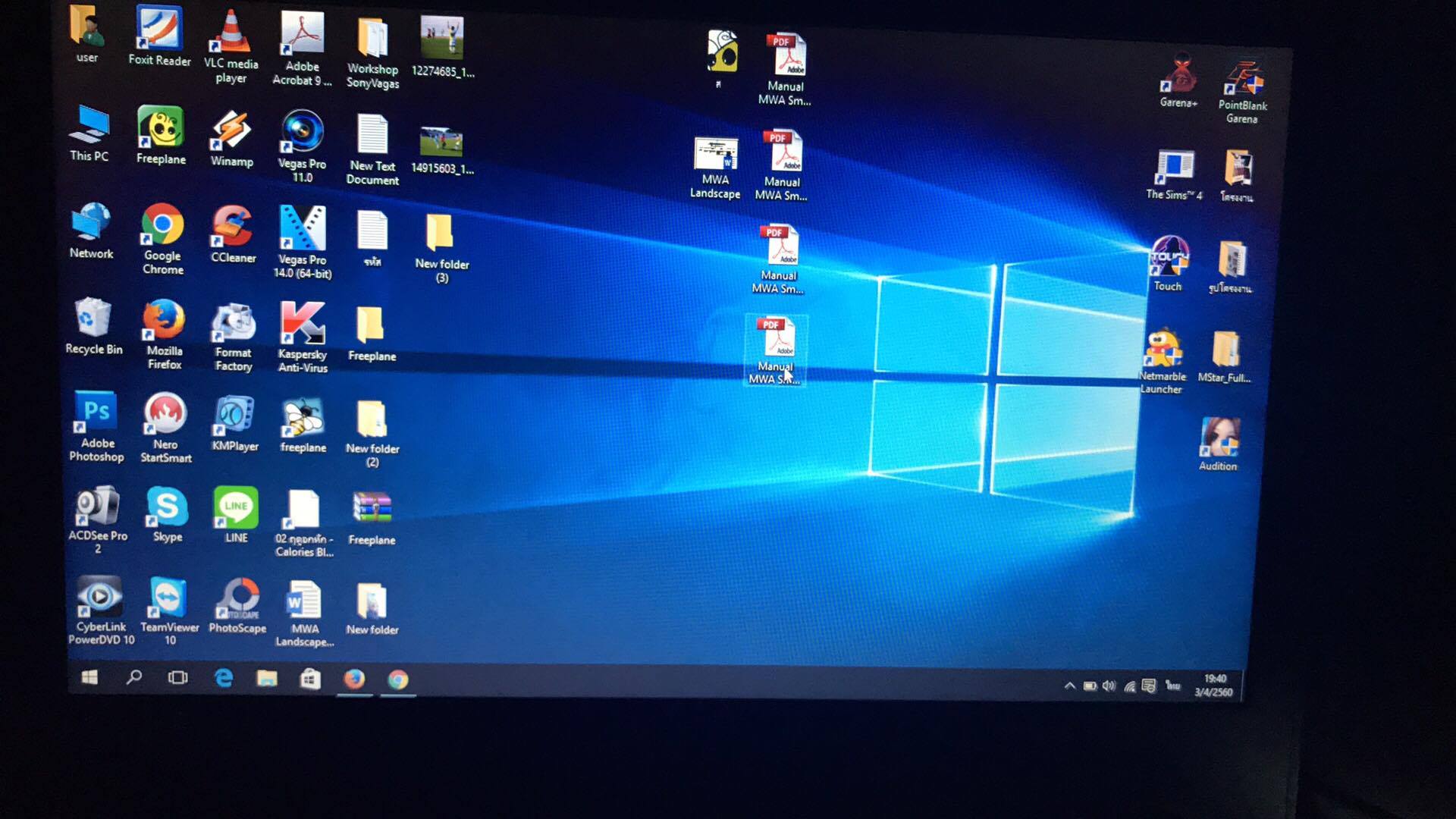Image resolution: width=1456 pixels, height=819 pixels.
Task: Select the 12274685_1 image thumbnail
Action: point(442,39)
